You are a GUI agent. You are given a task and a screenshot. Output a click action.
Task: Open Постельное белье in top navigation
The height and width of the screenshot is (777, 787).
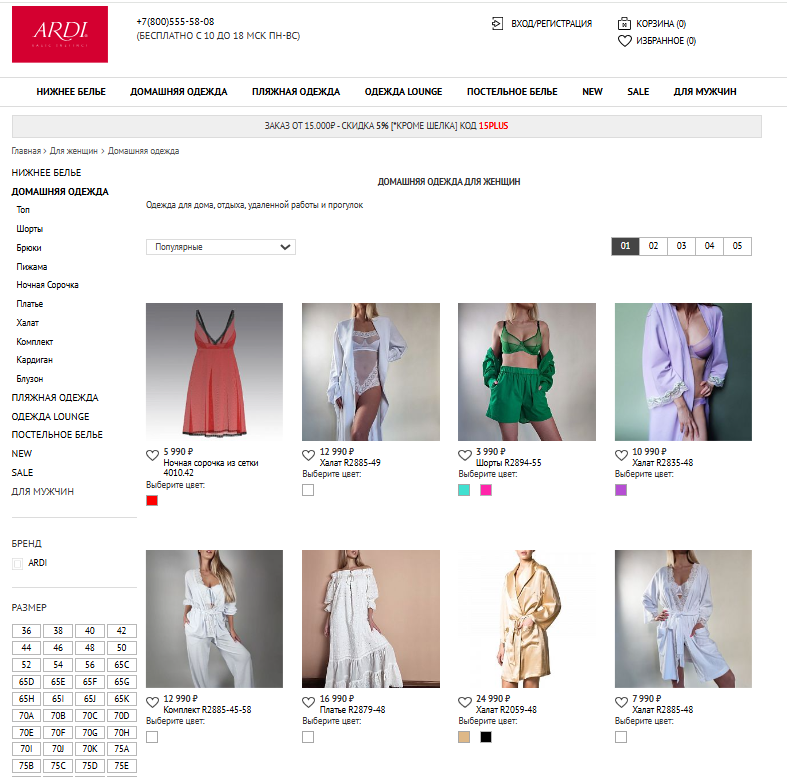click(x=512, y=92)
